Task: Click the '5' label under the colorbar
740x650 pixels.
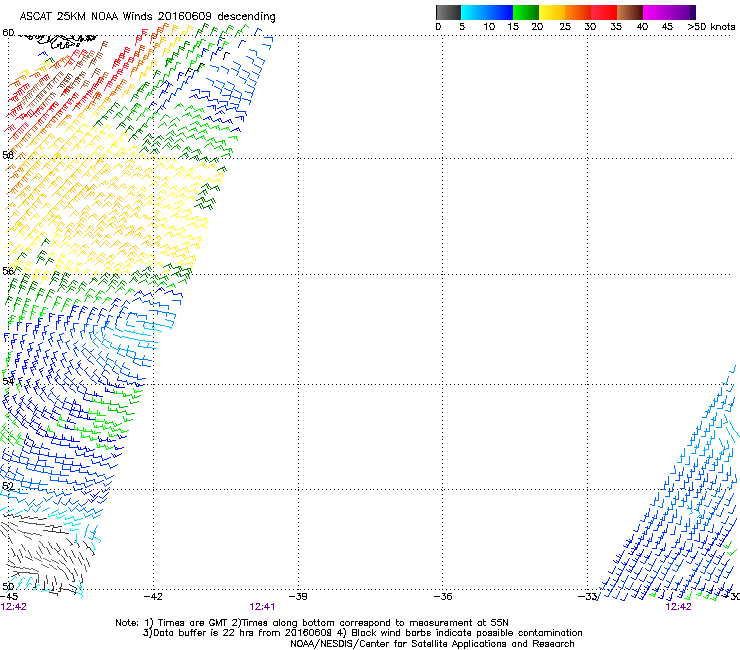Action: 462,27
